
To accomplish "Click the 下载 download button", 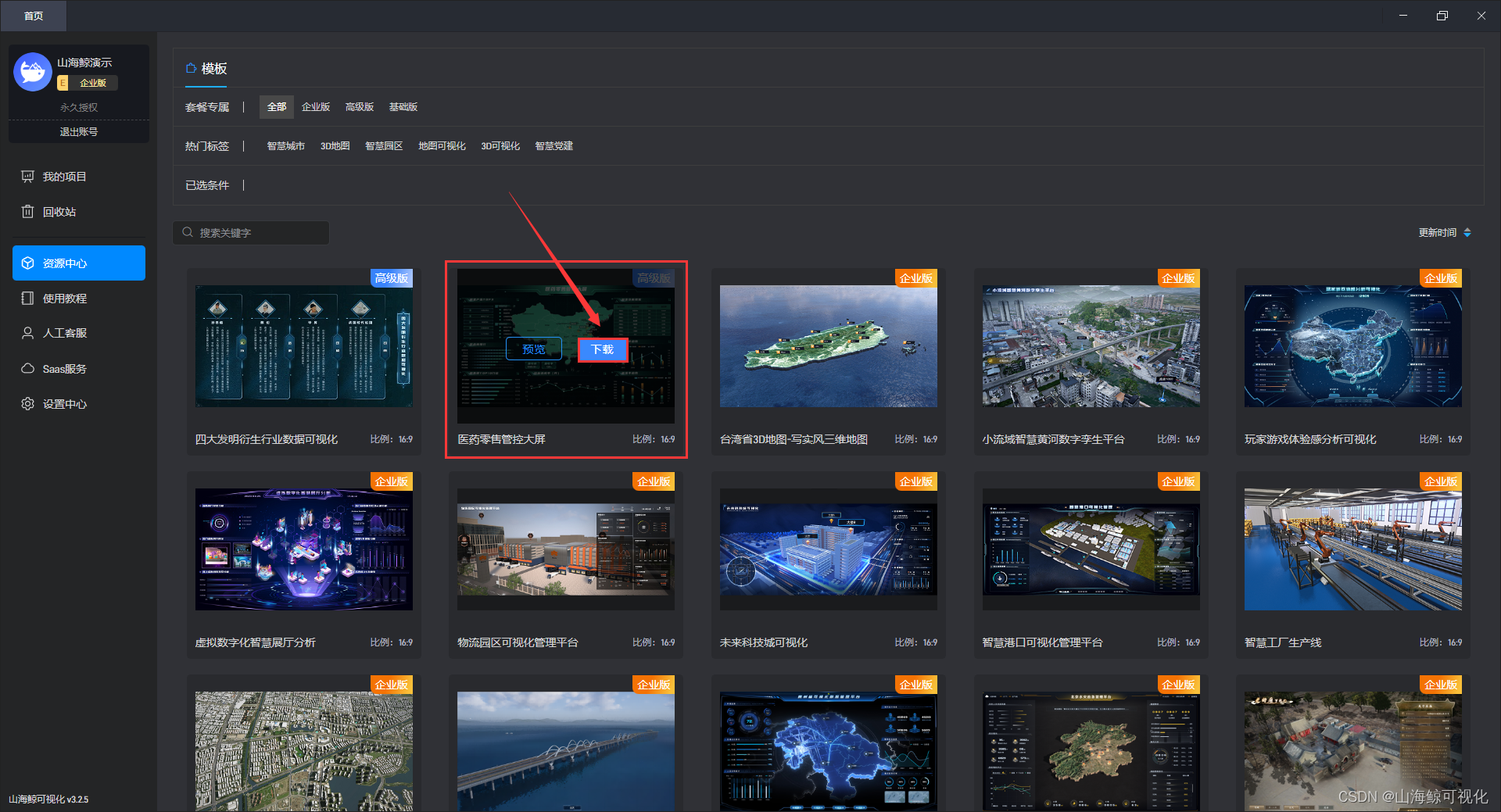I will 603,349.
